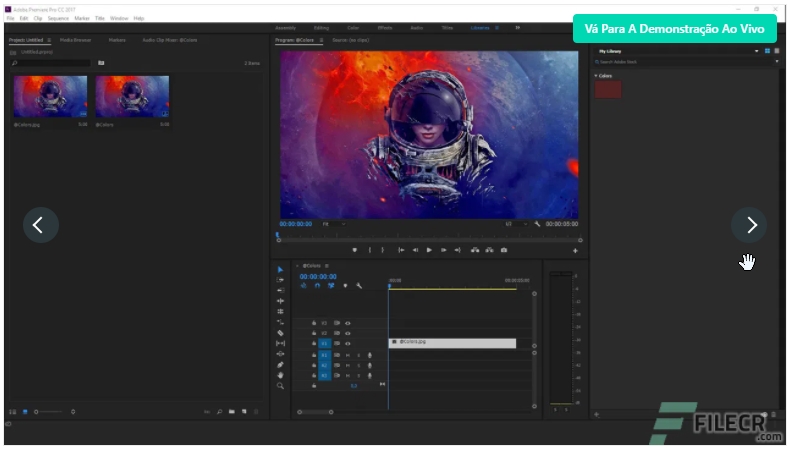The height and width of the screenshot is (452, 789).
Task: Select the Razor tool in tools panel
Action: (x=281, y=333)
